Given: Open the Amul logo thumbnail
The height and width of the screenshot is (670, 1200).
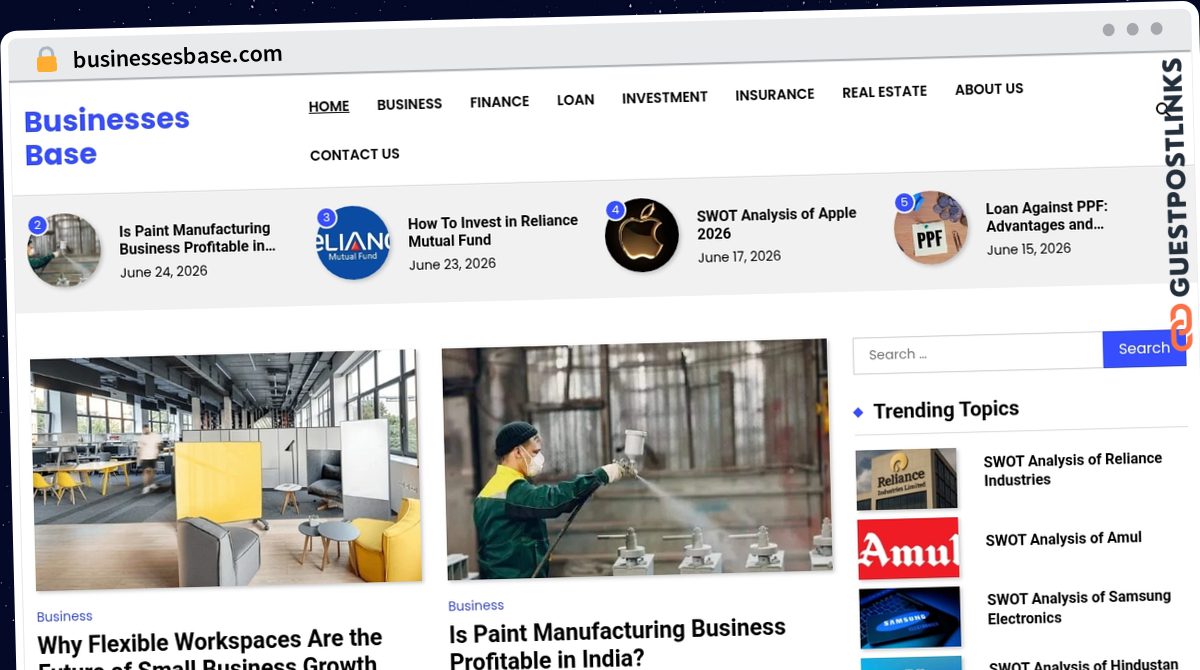Looking at the screenshot, I should [908, 548].
